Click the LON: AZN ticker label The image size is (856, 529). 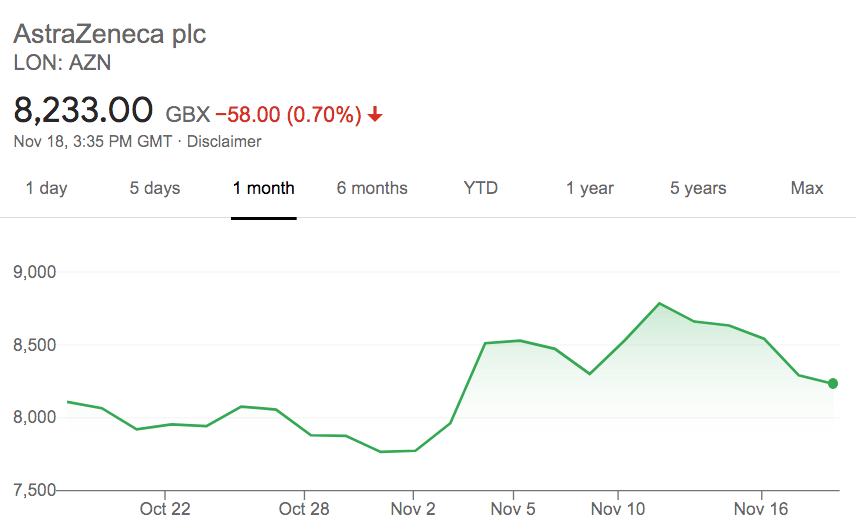tap(62, 63)
